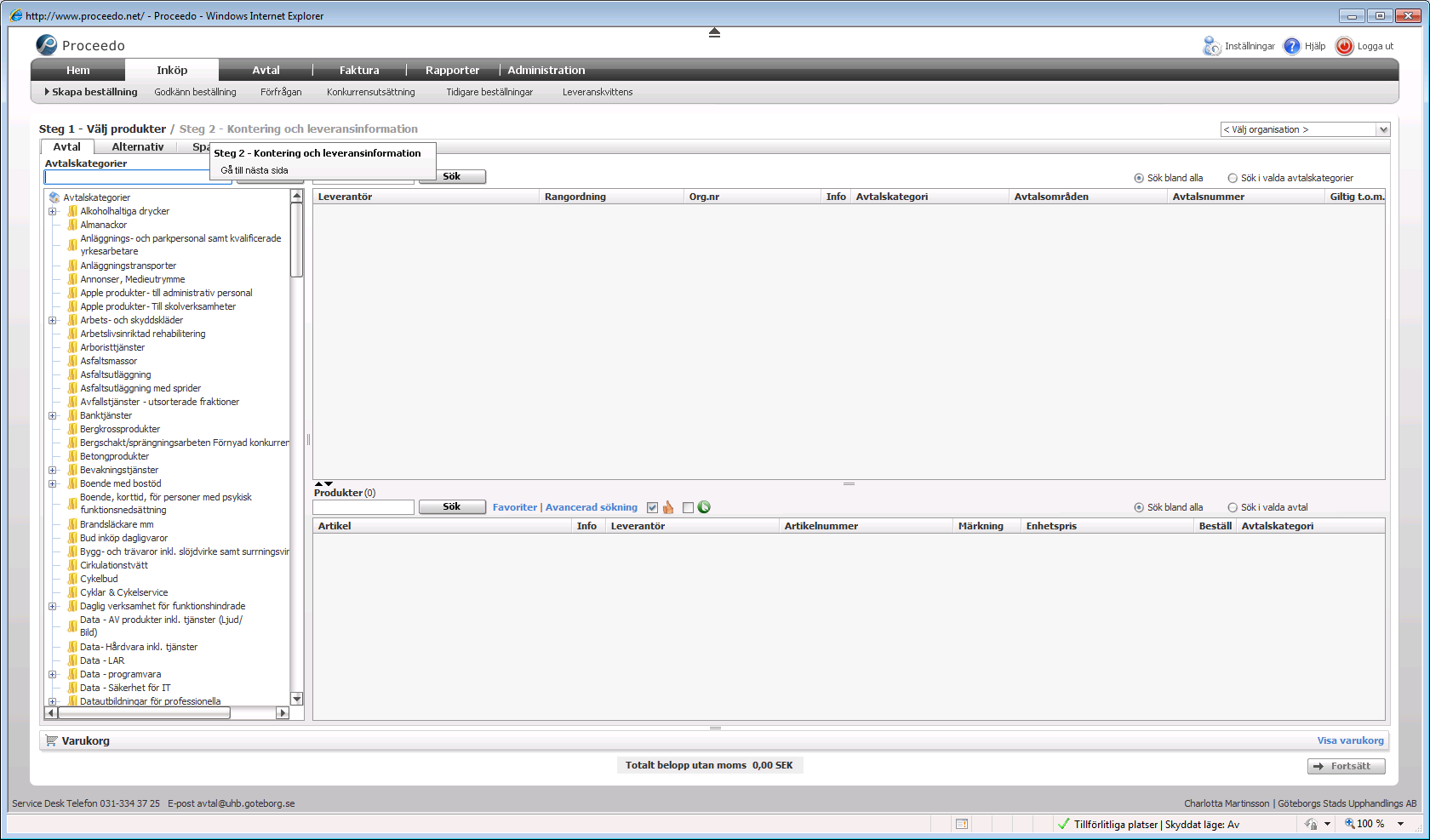Open the Hem menu
The width and height of the screenshot is (1430, 840).
point(78,70)
